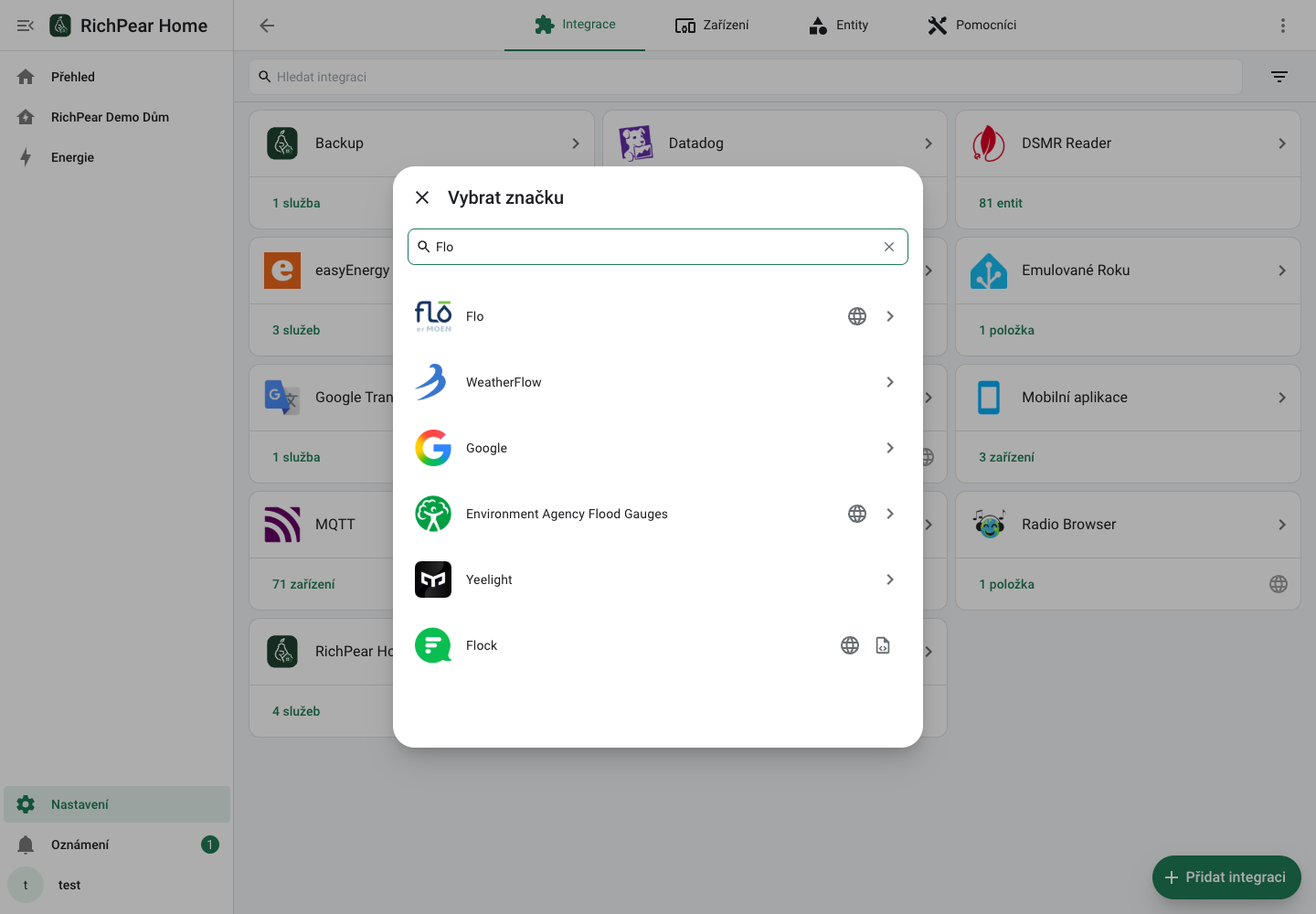The image size is (1316, 914).
Task: Open Datadog card chevron
Action: tap(929, 143)
